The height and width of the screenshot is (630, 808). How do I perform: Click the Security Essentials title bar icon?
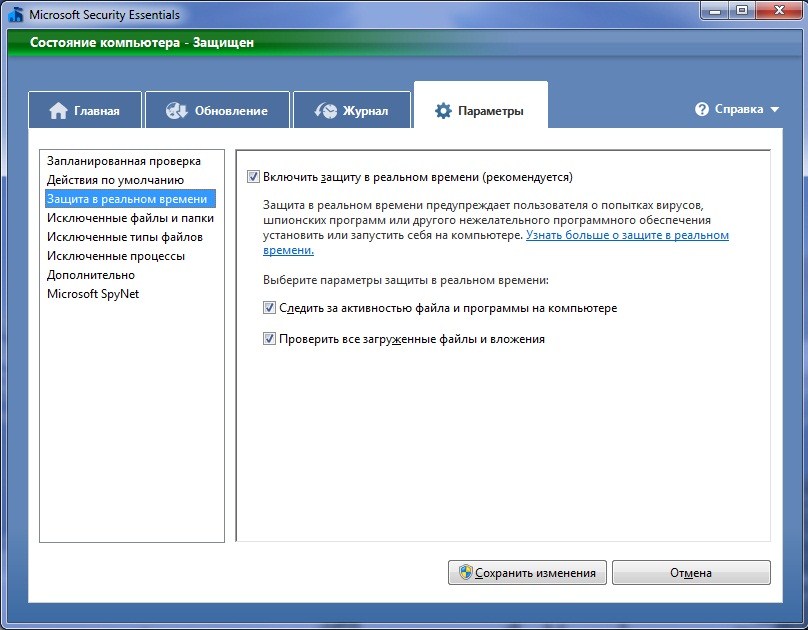[x=16, y=14]
